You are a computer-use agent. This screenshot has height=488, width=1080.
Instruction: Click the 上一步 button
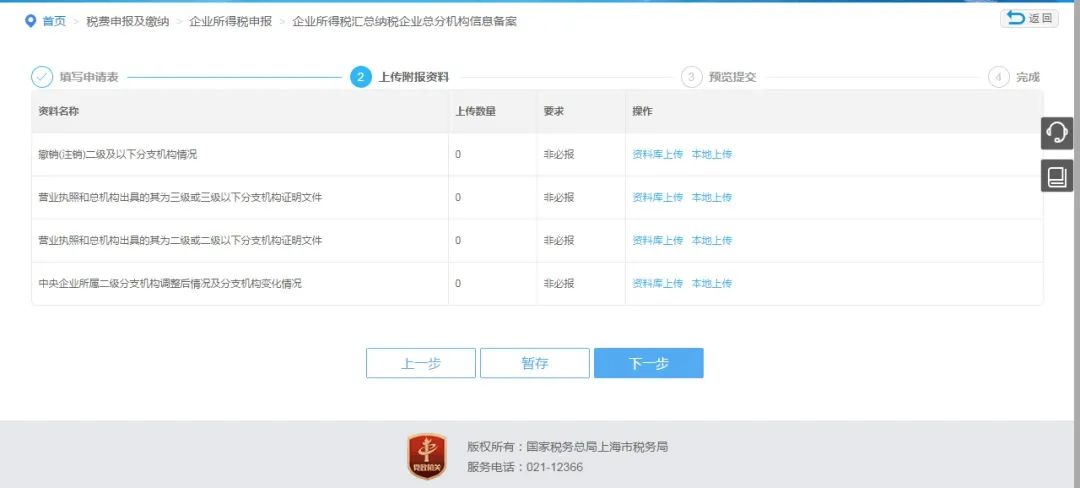click(x=421, y=363)
